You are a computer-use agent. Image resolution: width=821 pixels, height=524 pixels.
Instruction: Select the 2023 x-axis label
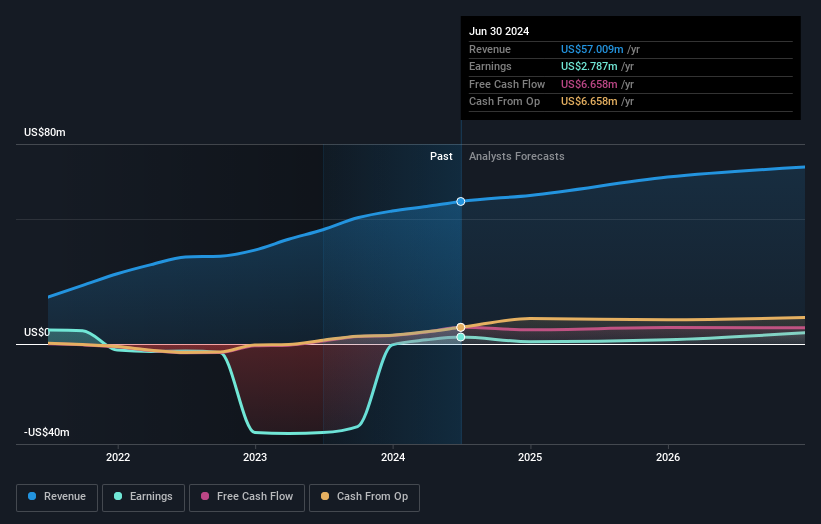(255, 457)
